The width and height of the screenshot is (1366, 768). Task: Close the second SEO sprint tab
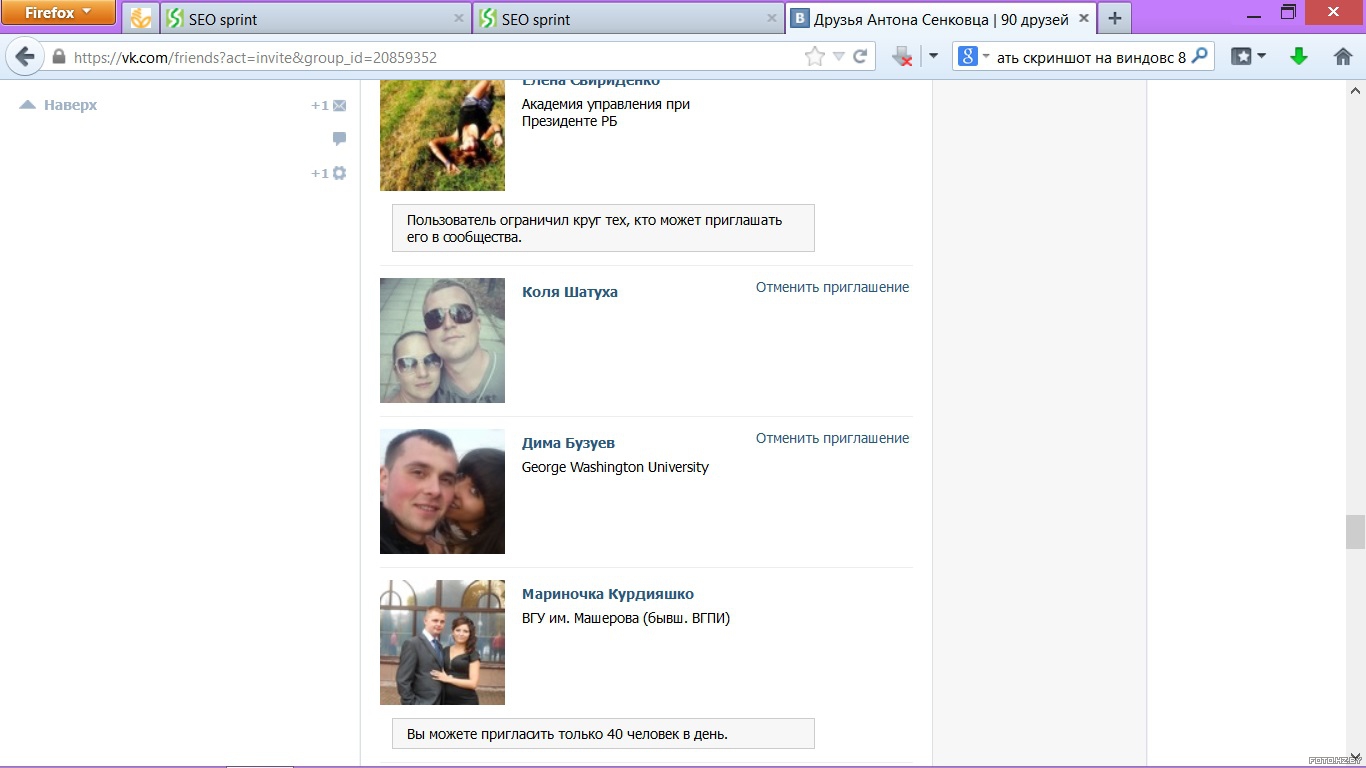772,18
